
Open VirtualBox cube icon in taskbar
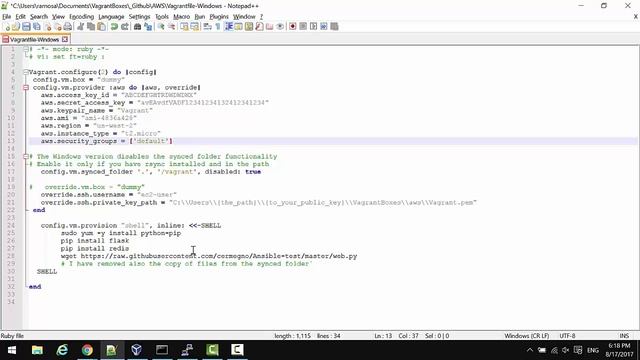(x=137, y=350)
